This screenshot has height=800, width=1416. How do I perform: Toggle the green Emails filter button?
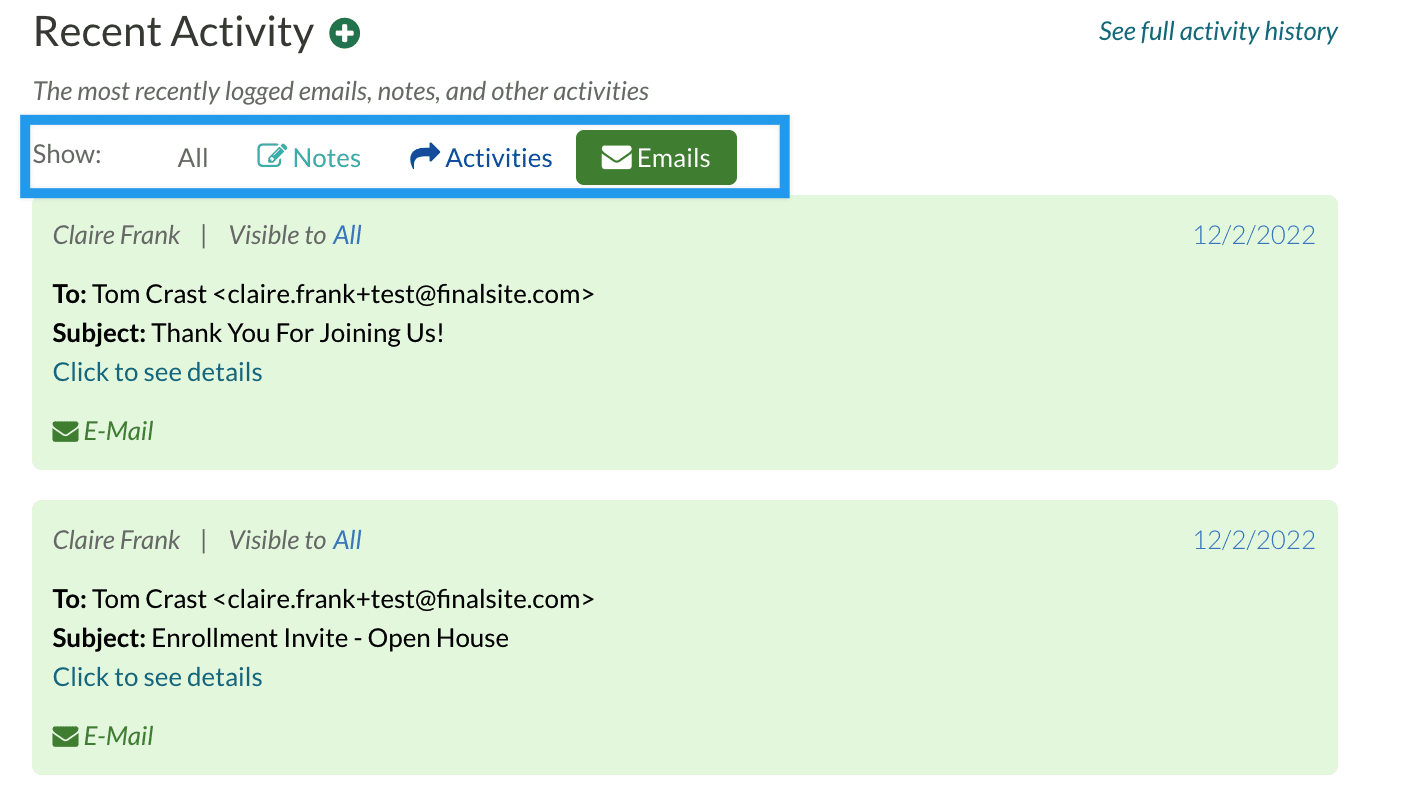656,158
